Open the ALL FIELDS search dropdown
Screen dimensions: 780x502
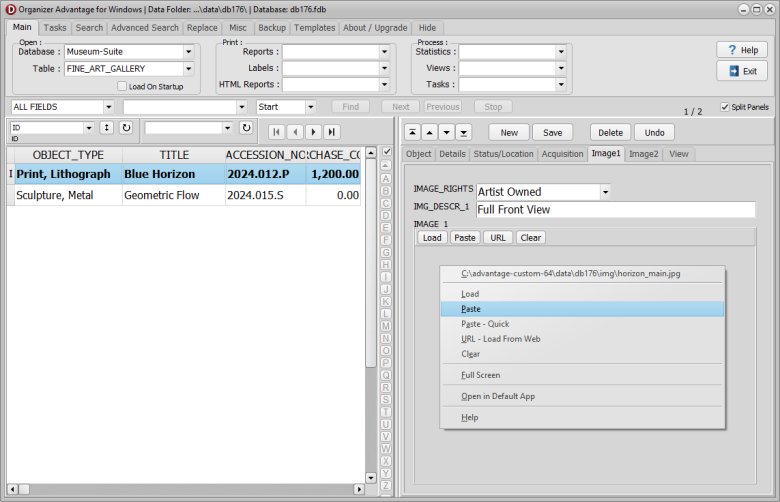coord(107,106)
